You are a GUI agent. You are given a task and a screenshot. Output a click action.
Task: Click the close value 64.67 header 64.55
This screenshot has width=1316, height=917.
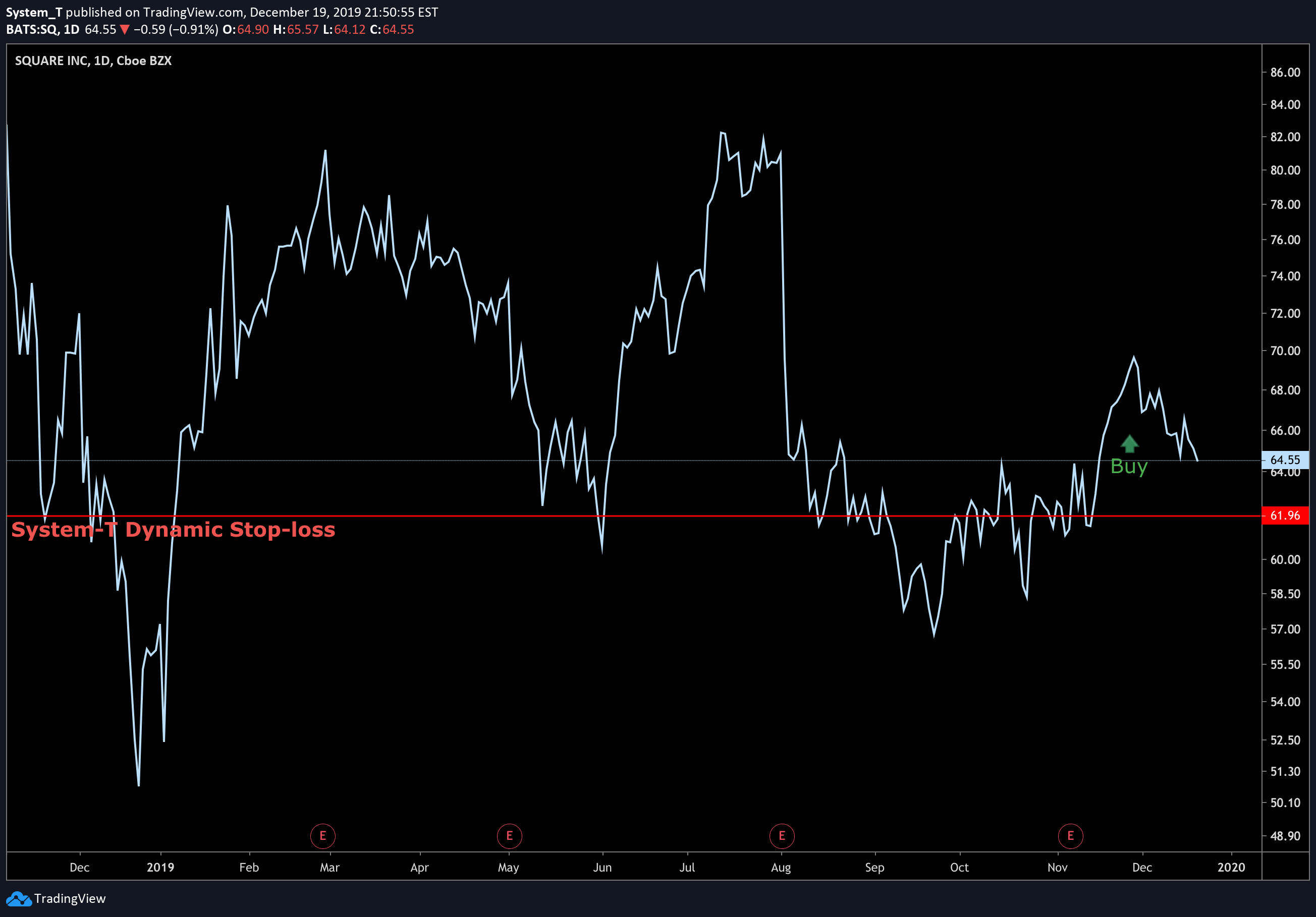click(398, 30)
